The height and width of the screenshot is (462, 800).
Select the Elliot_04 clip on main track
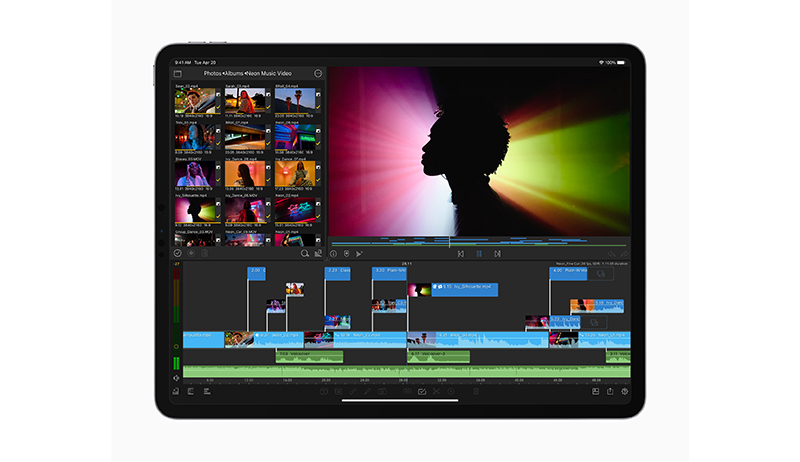pyautogui.click(x=478, y=340)
